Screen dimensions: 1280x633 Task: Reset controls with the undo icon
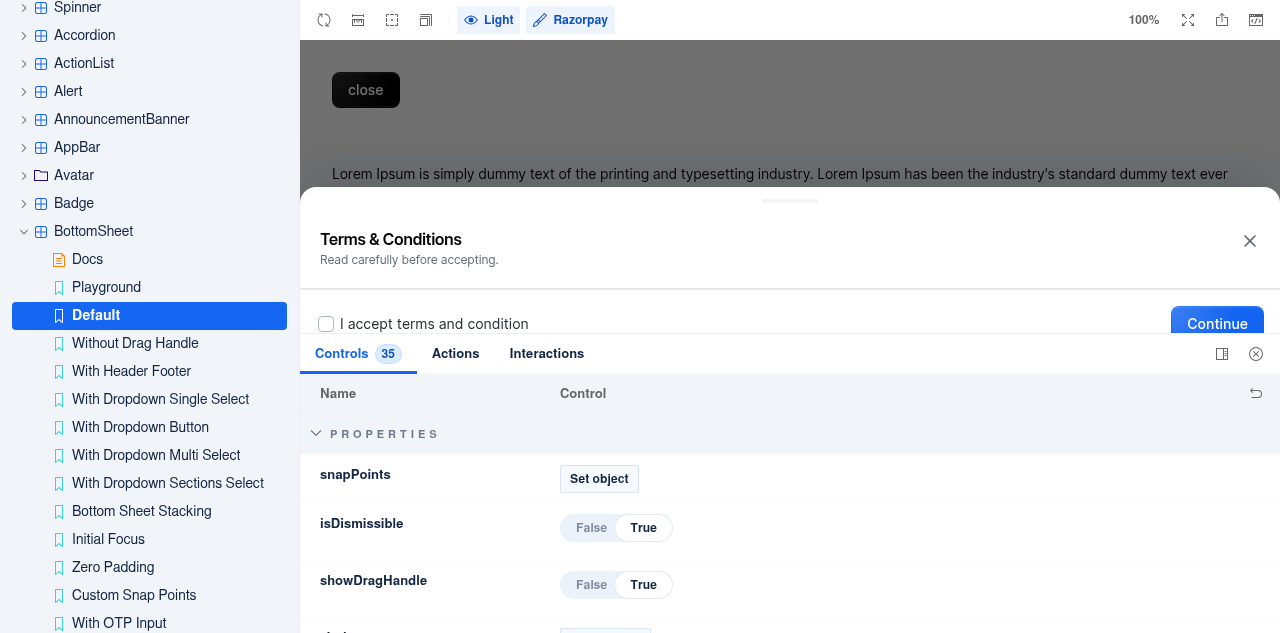(x=1256, y=394)
